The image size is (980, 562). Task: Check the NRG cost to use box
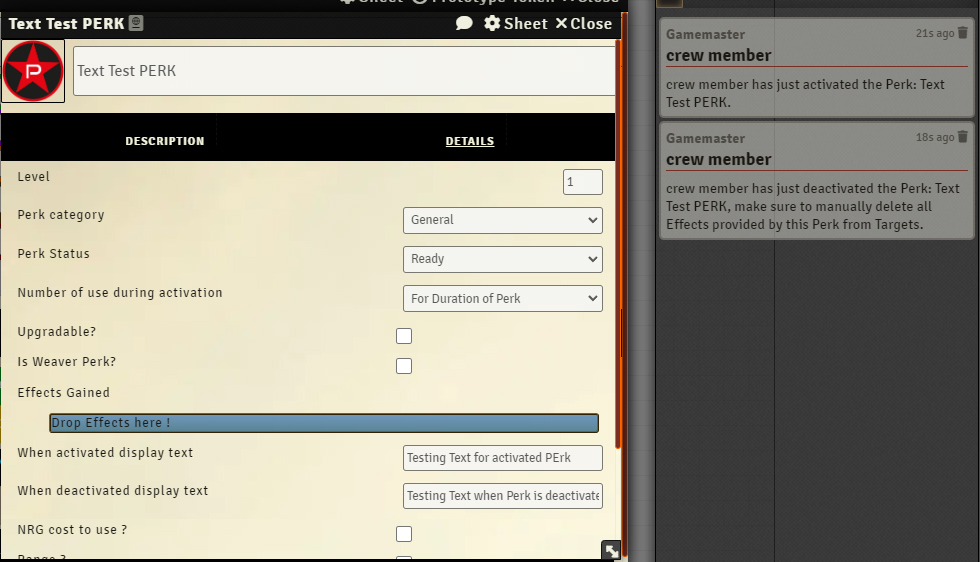pos(404,534)
